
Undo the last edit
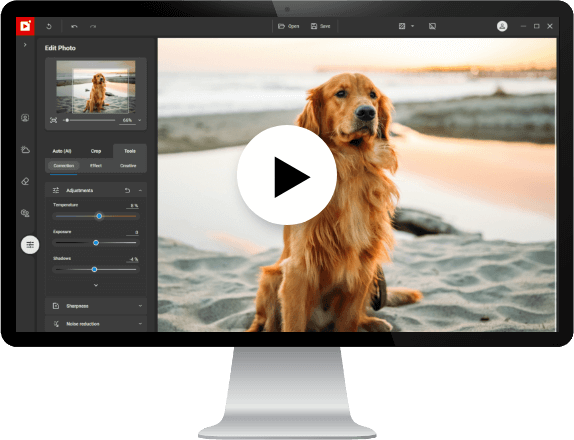(74, 26)
